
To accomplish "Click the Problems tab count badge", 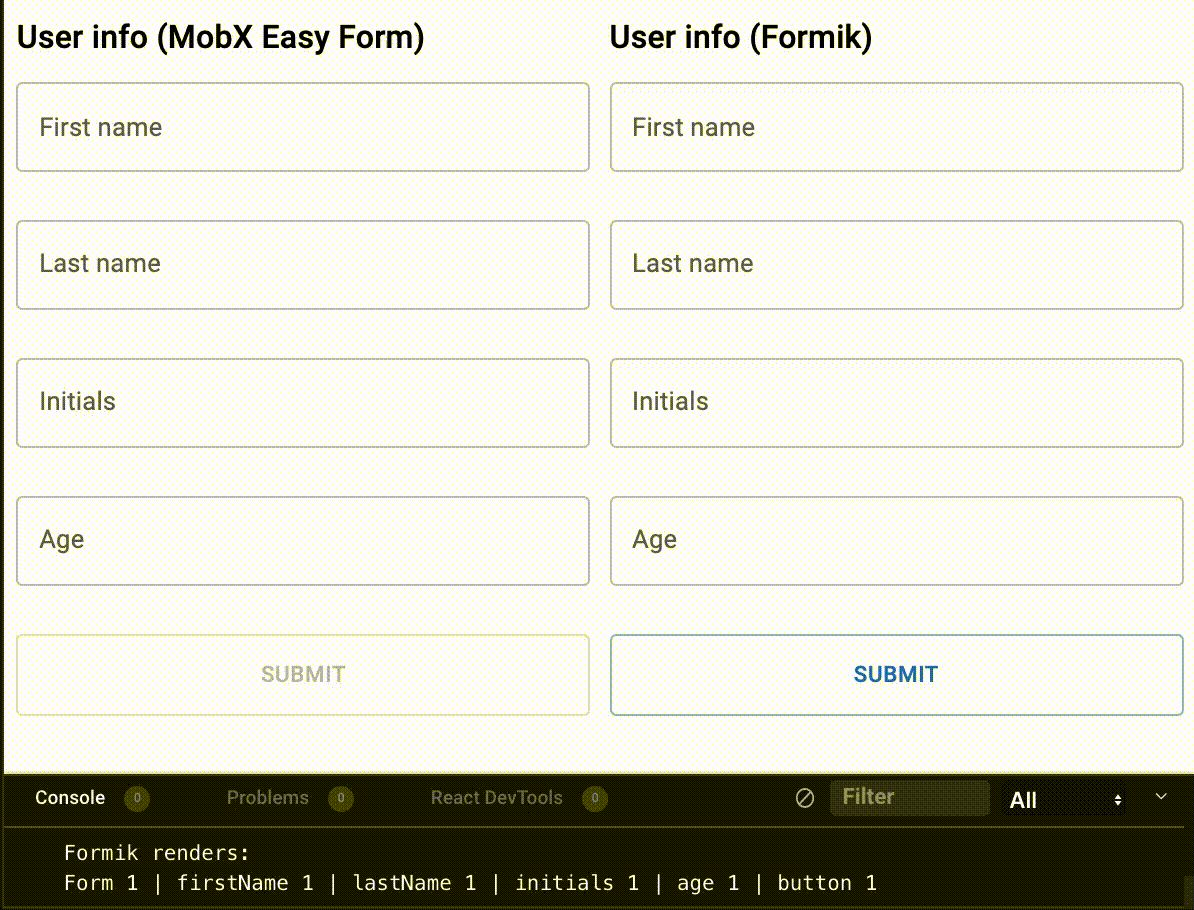I will tap(341, 798).
